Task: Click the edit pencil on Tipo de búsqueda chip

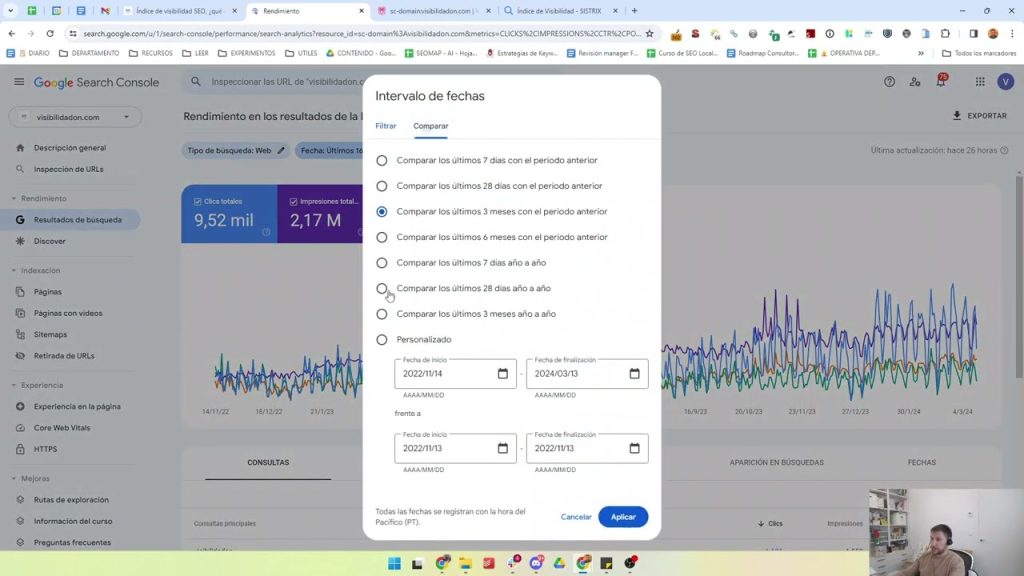Action: point(281,150)
